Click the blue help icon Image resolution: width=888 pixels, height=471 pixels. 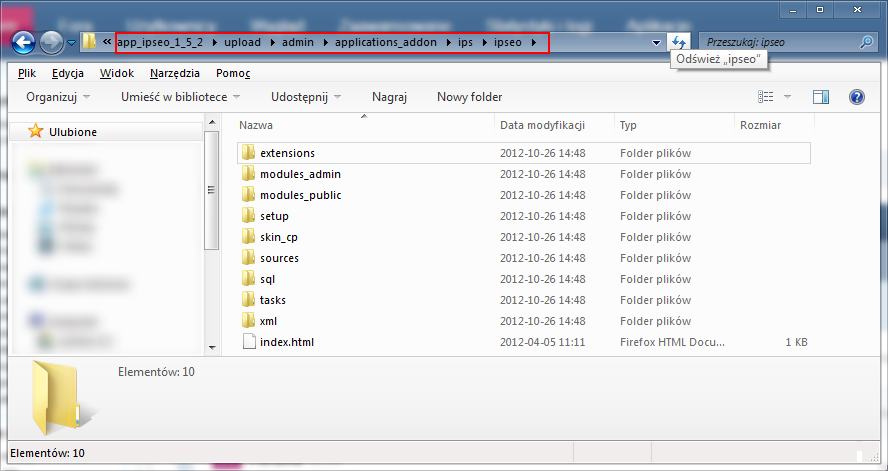pyautogui.click(x=857, y=97)
